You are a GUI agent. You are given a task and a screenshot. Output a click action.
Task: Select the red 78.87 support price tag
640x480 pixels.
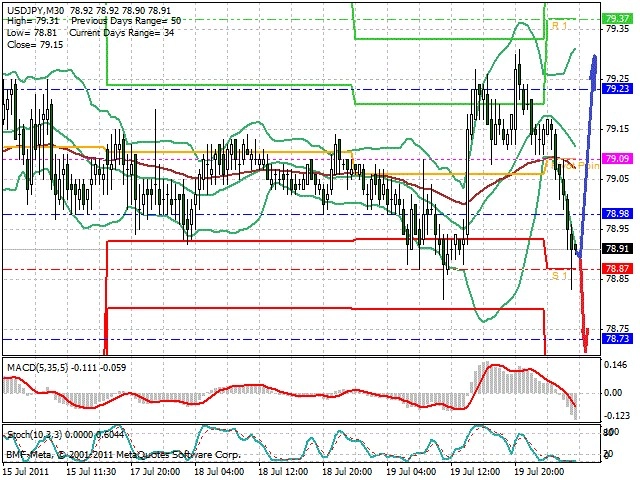point(617,269)
